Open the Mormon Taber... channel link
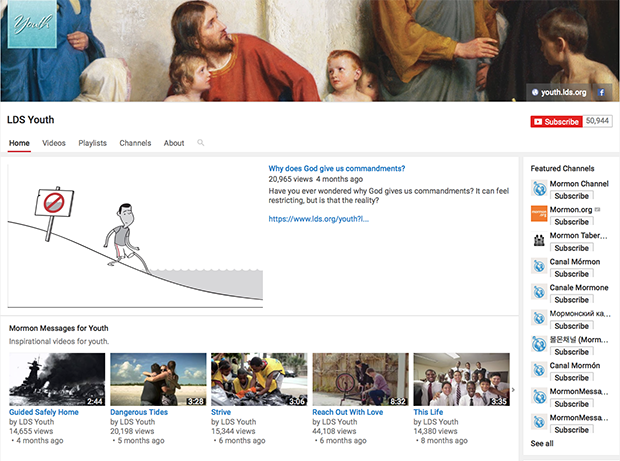620x461 pixels. coord(578,236)
